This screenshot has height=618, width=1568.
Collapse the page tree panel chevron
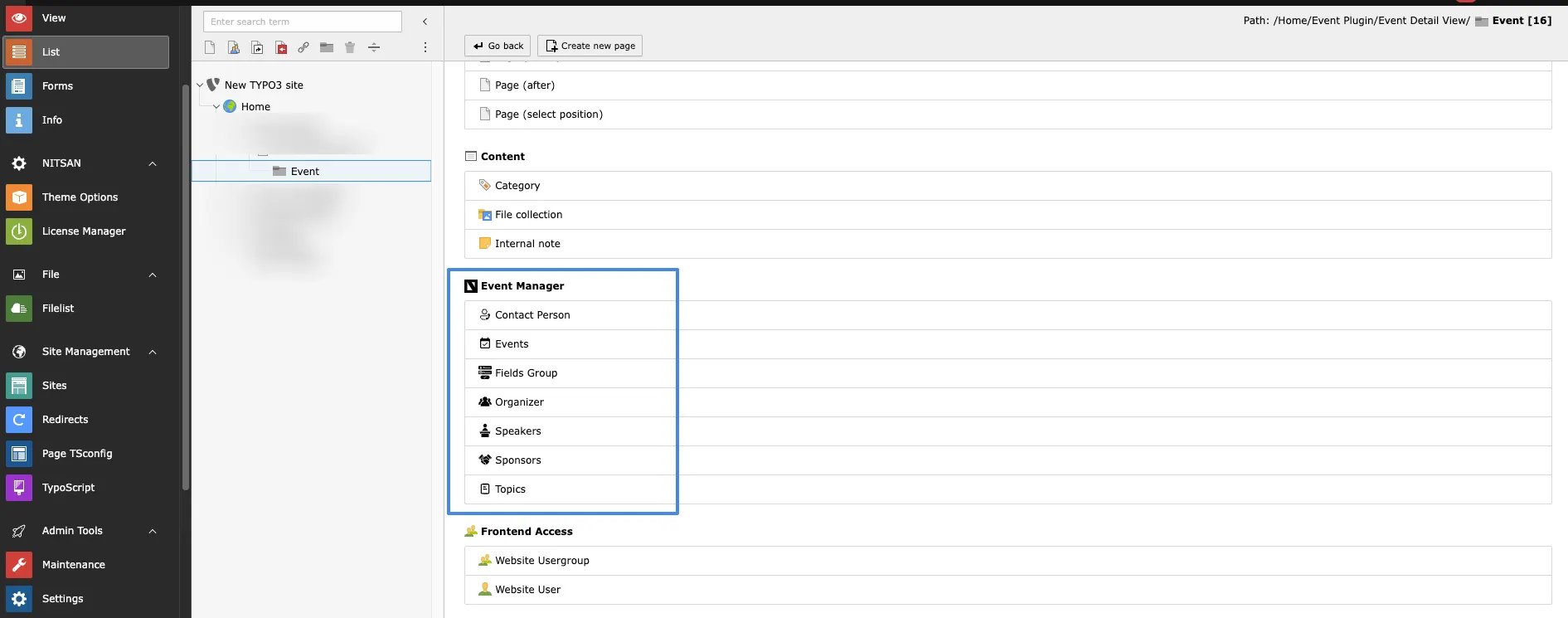425,22
